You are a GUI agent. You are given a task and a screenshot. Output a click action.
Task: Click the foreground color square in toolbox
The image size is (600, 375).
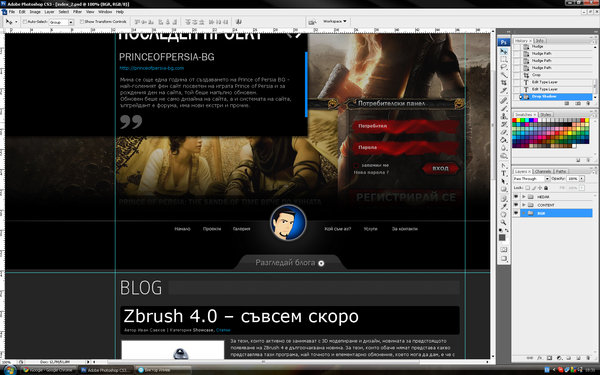(502, 238)
